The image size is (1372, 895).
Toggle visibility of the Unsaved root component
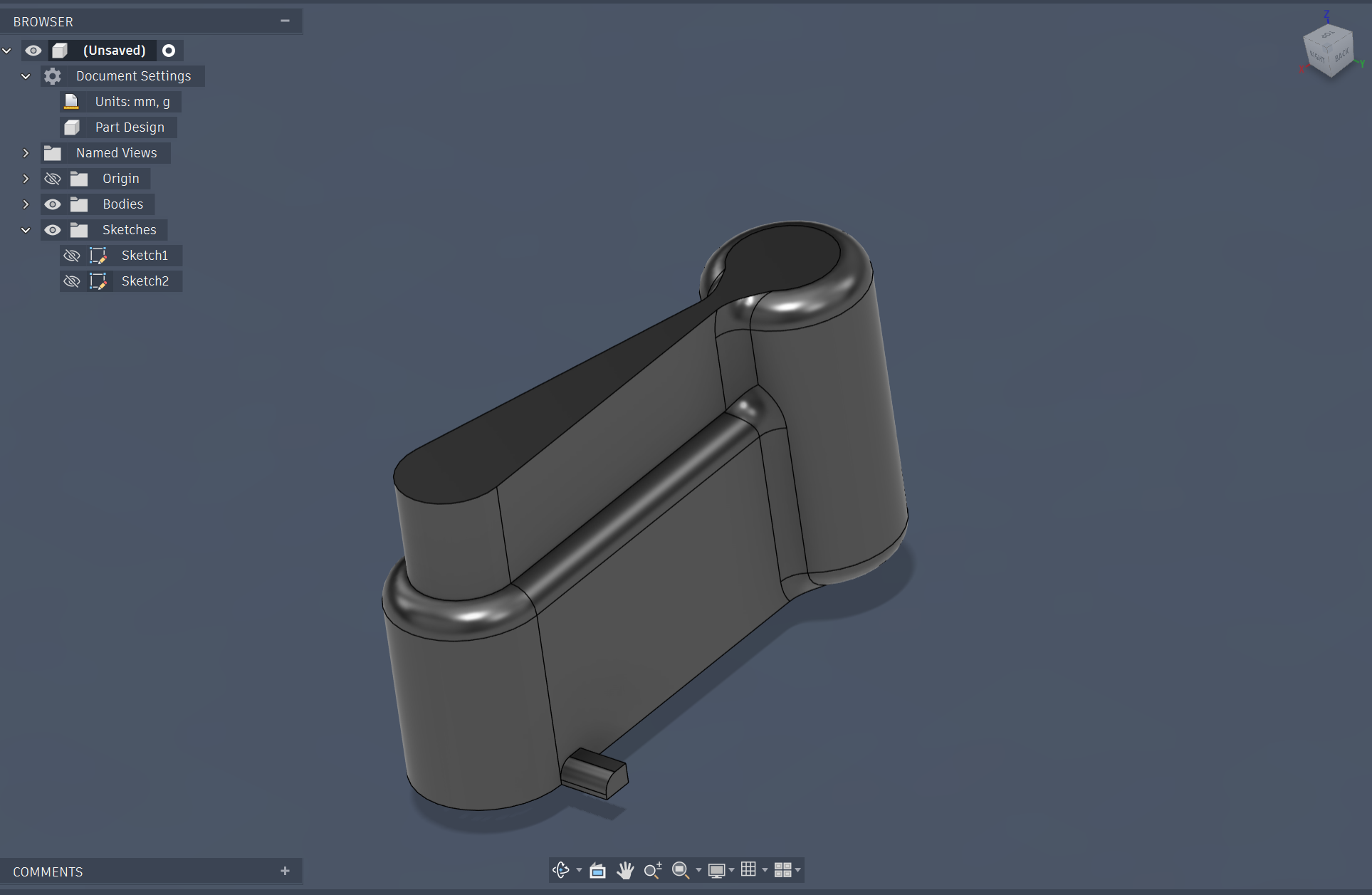[33, 51]
